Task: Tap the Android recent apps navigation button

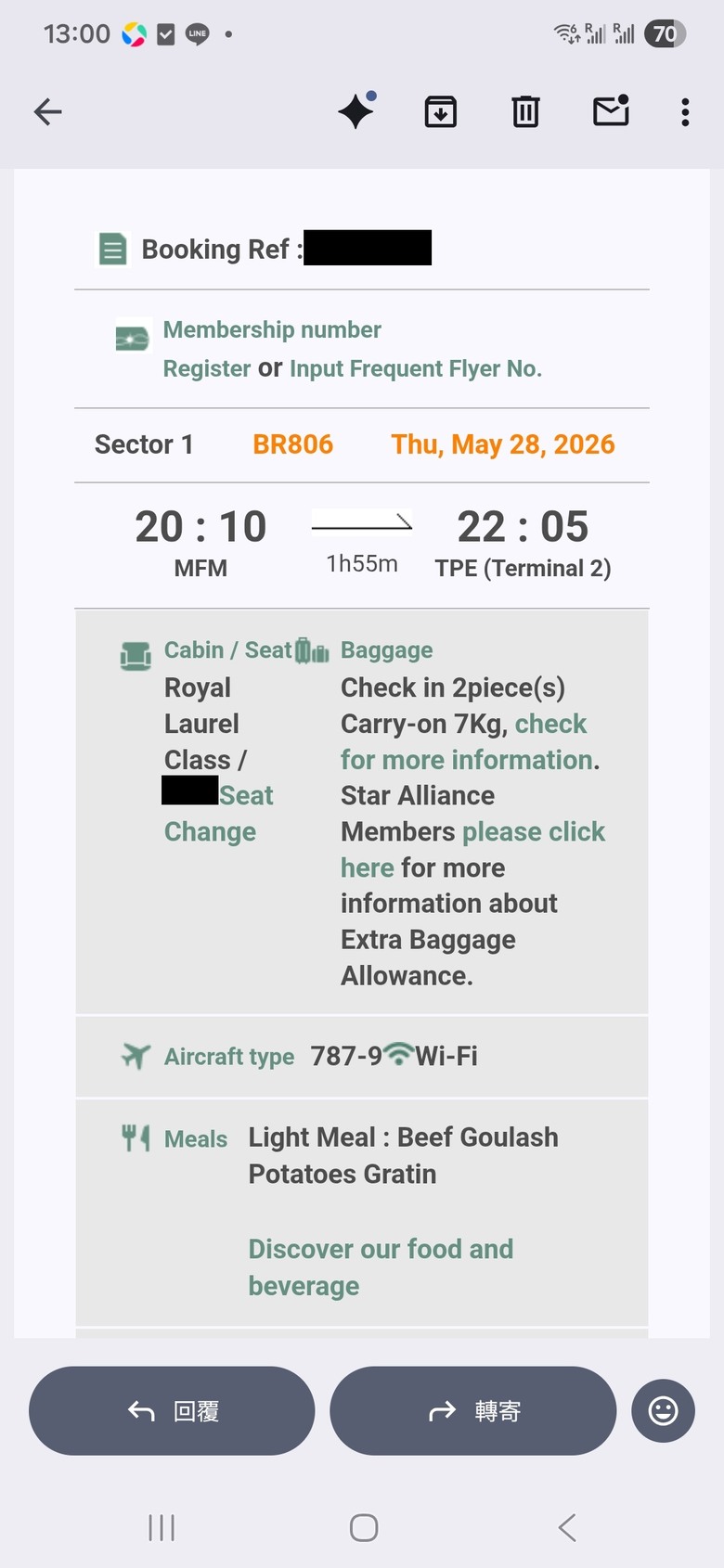Action: tap(162, 1528)
